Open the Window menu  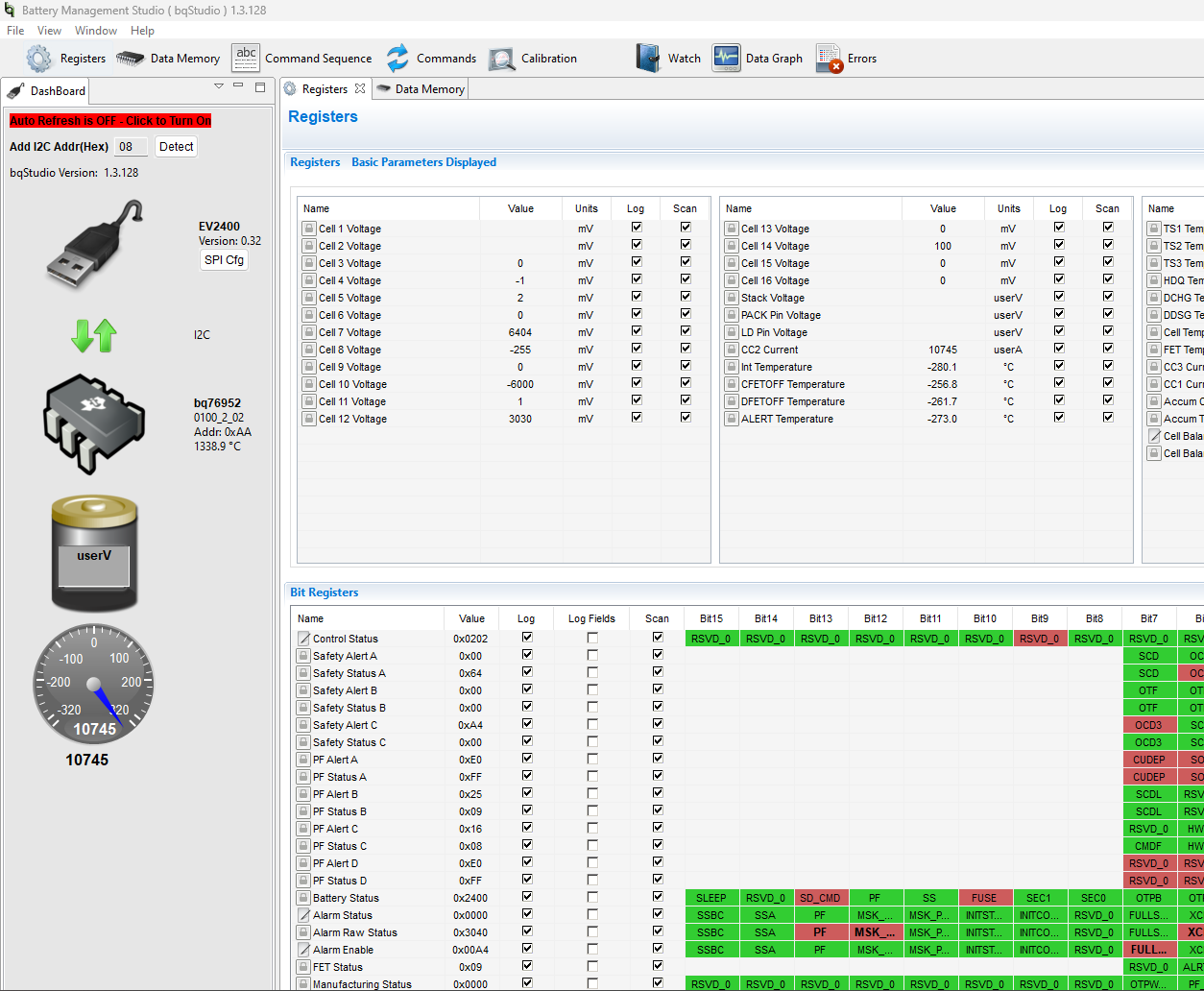(96, 31)
